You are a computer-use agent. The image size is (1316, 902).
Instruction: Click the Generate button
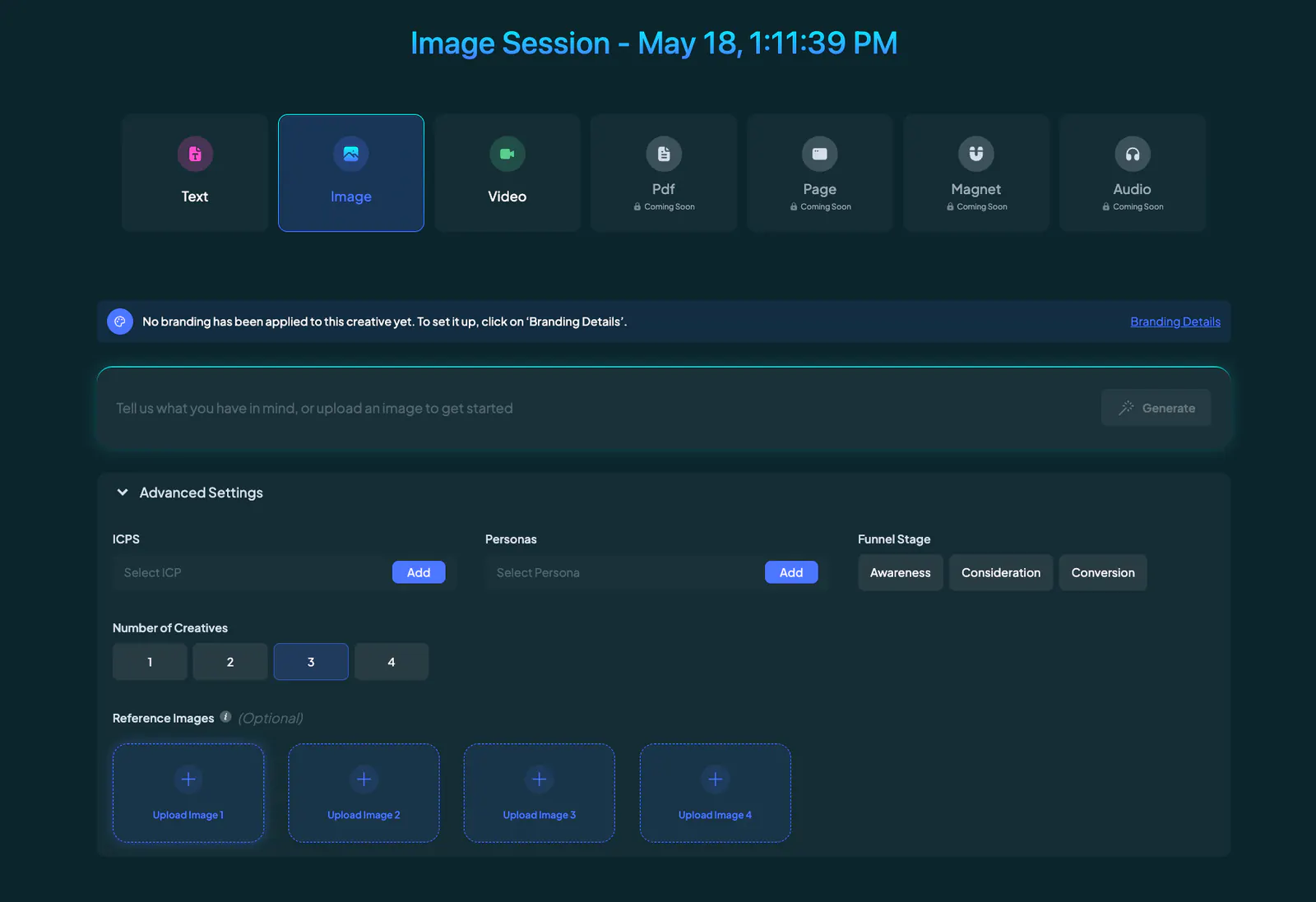click(1156, 408)
